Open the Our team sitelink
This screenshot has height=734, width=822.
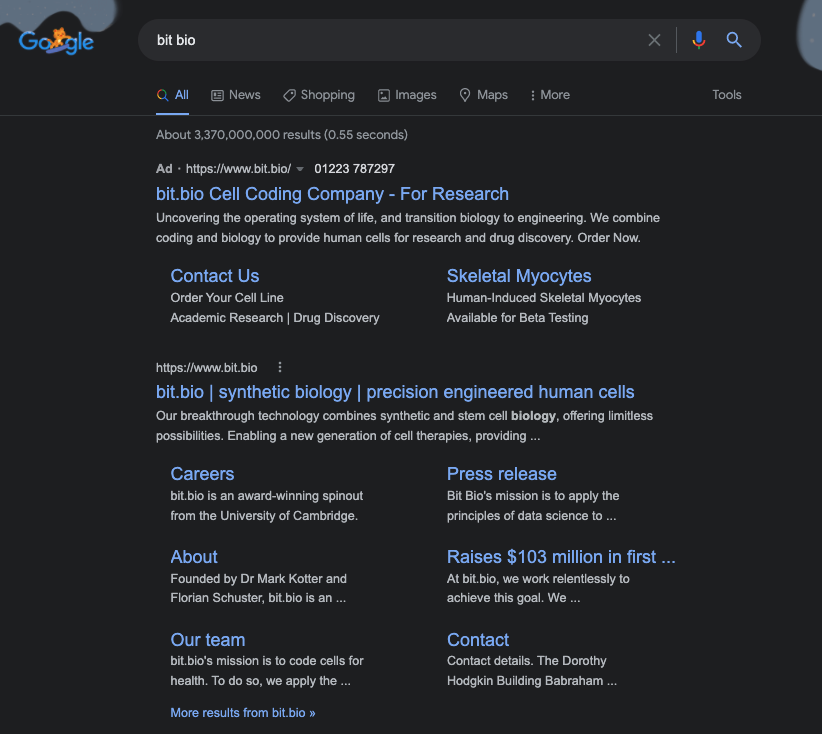pos(208,640)
